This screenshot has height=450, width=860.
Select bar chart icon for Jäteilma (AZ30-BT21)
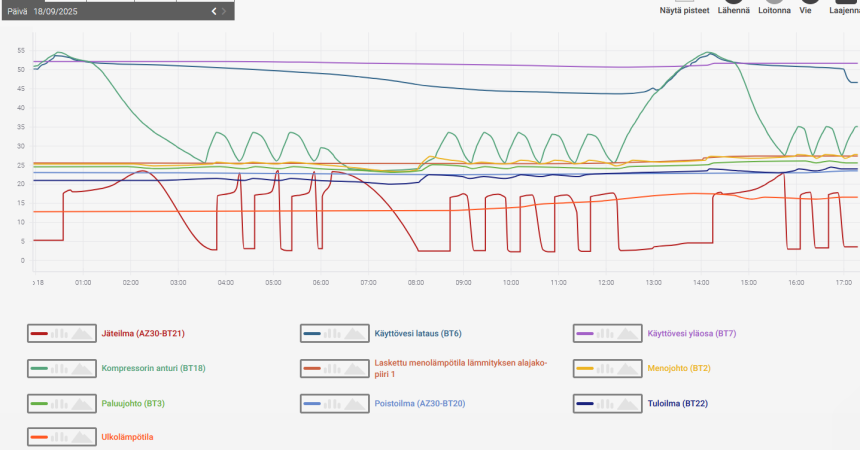tap(61, 333)
